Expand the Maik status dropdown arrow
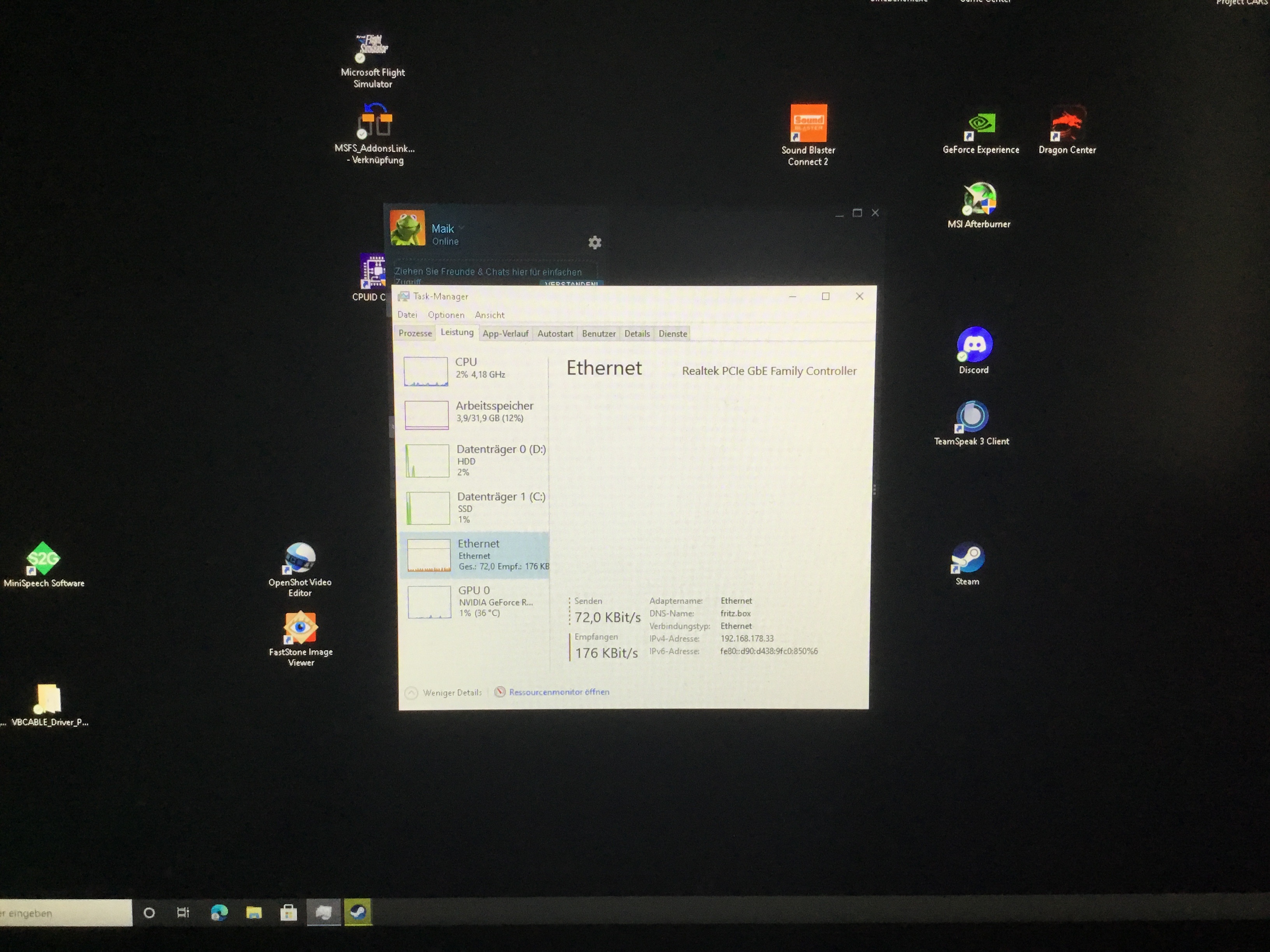1270x952 pixels. pyautogui.click(x=461, y=228)
